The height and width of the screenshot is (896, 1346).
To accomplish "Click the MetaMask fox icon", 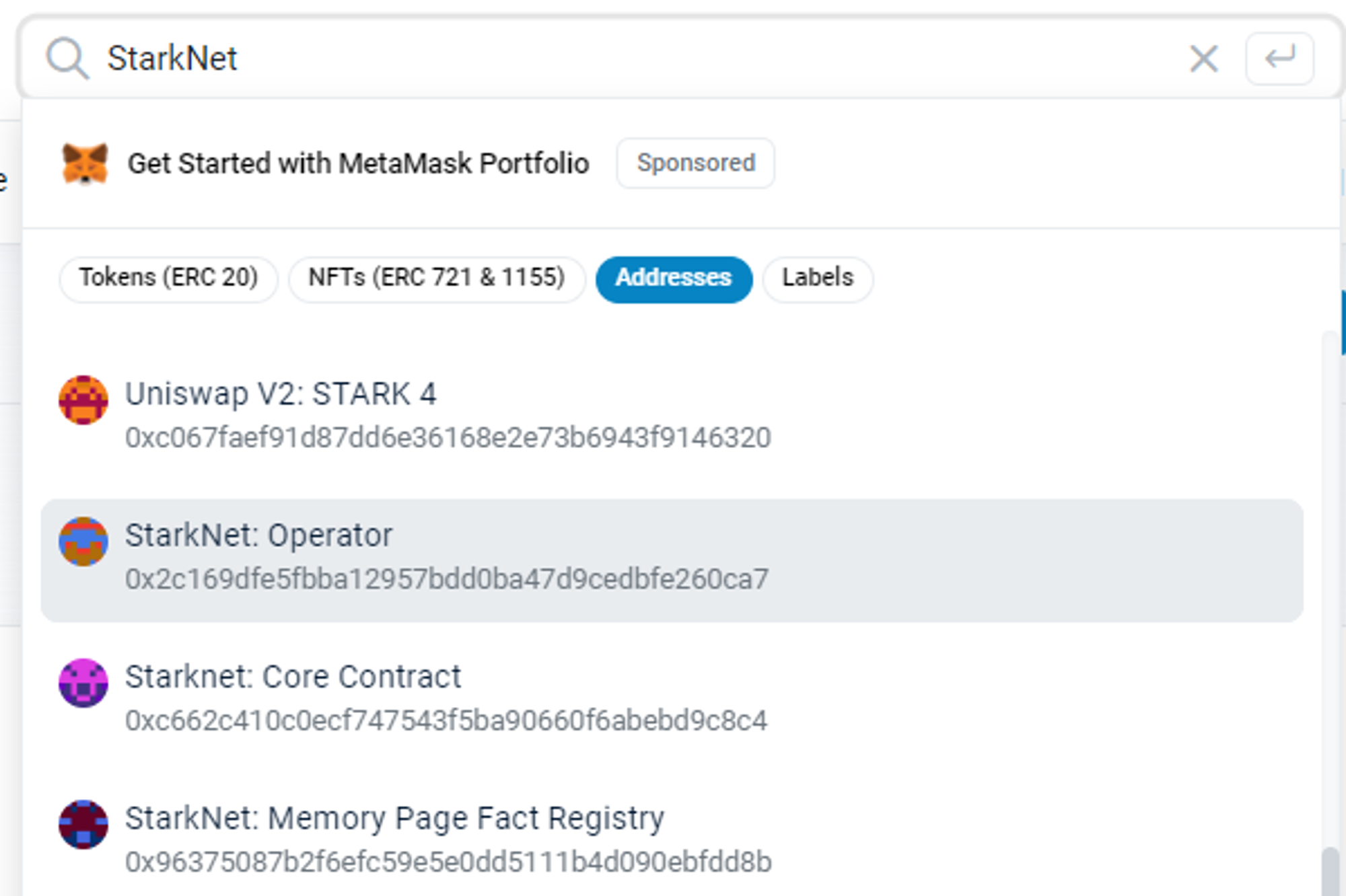I will point(85,163).
